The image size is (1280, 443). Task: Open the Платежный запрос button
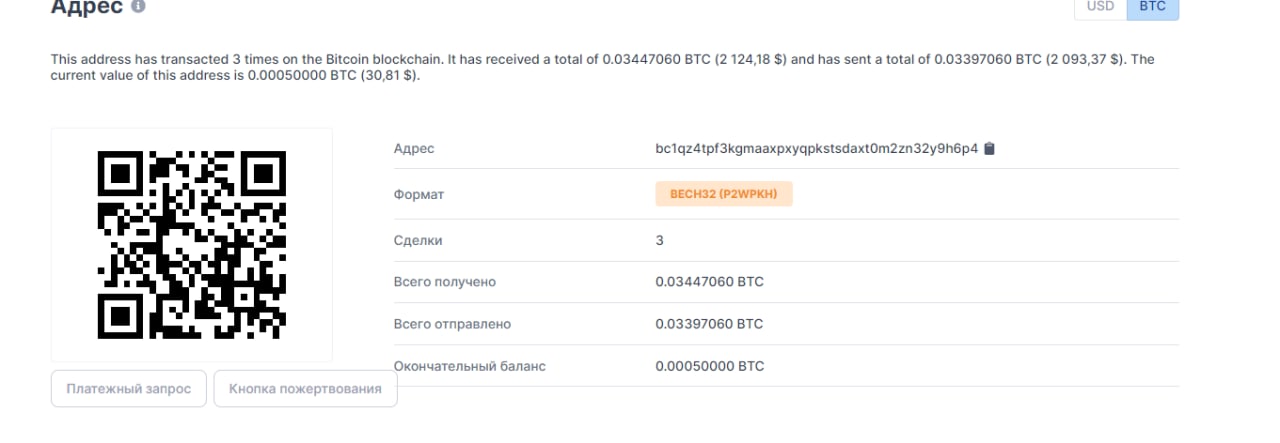coord(129,389)
